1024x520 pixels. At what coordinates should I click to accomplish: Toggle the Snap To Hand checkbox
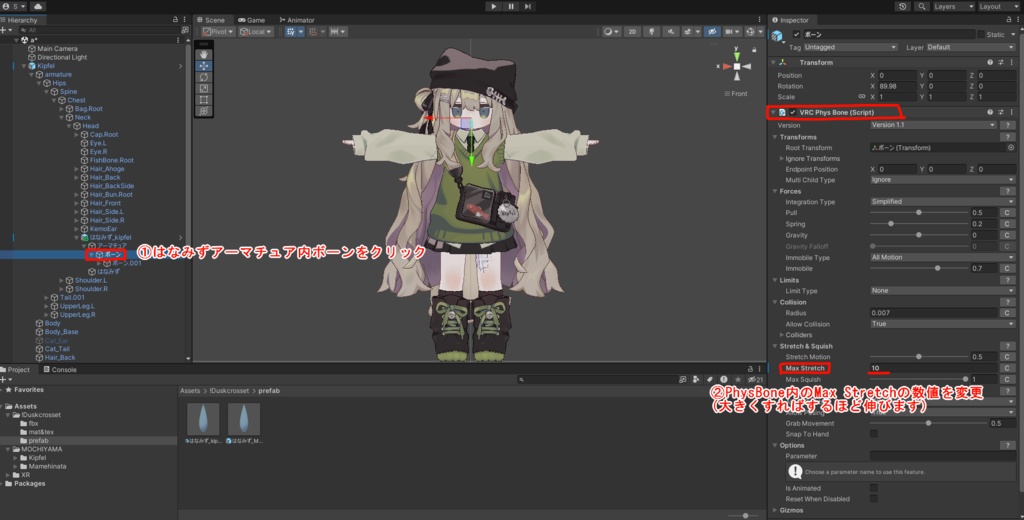pos(874,434)
